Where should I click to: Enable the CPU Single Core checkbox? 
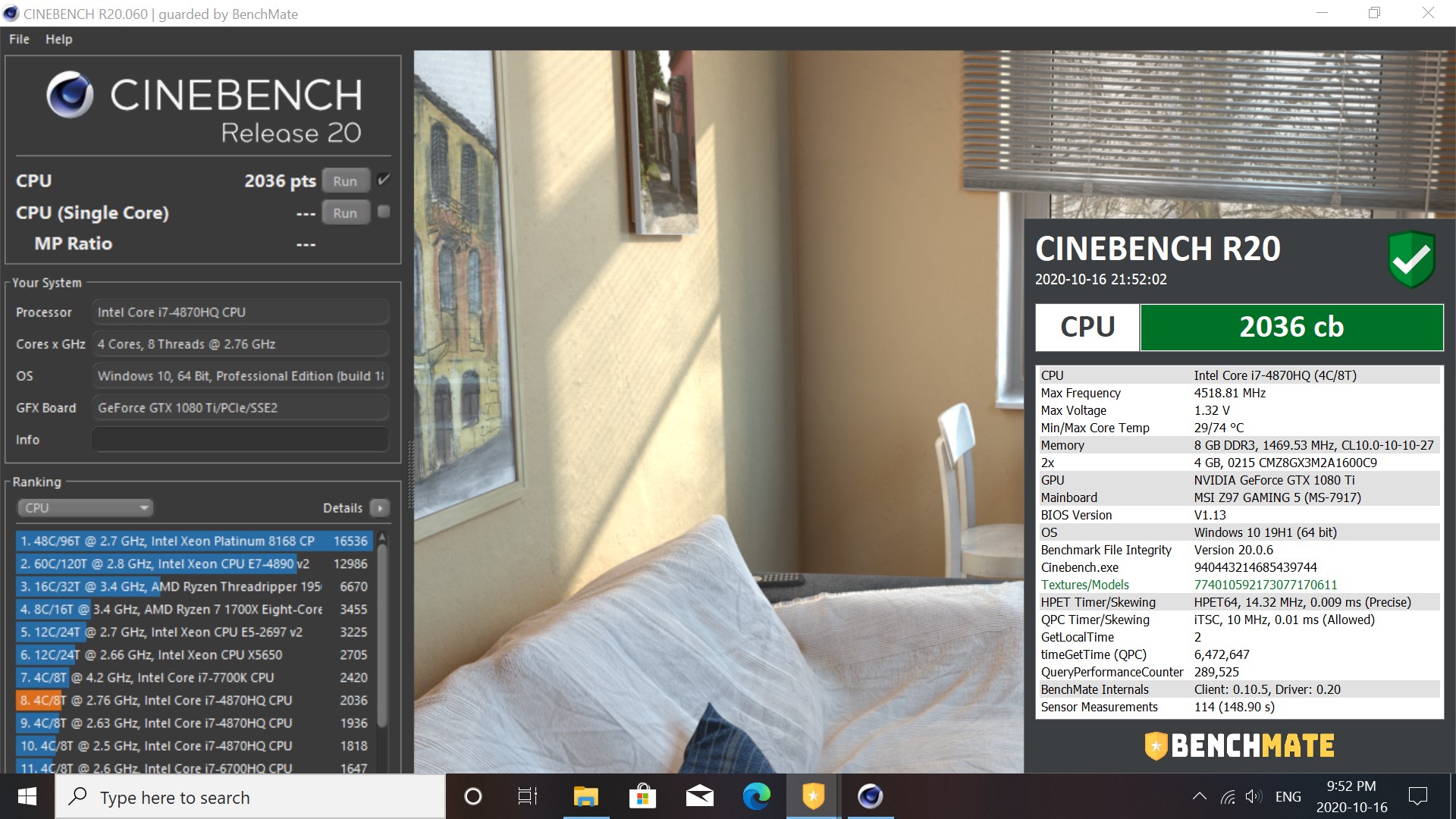coord(384,212)
